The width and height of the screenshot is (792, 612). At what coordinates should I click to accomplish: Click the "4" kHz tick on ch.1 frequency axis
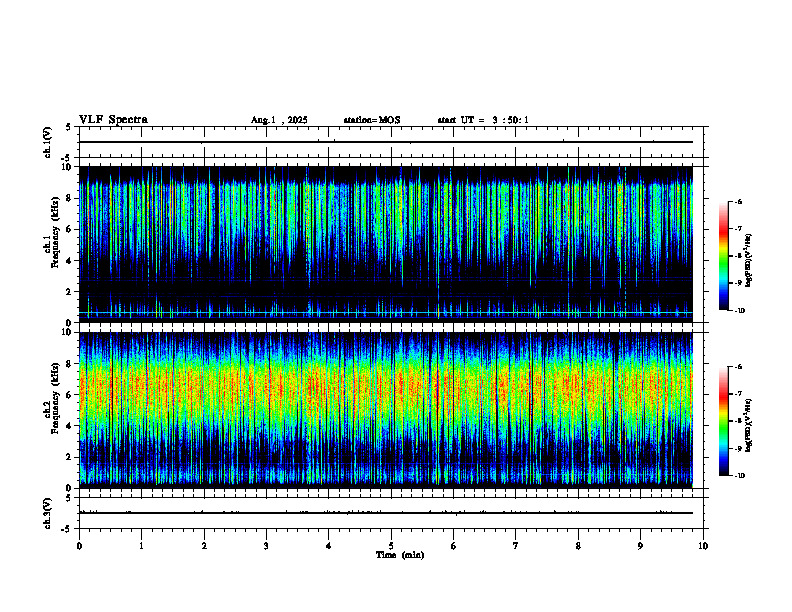pos(70,261)
